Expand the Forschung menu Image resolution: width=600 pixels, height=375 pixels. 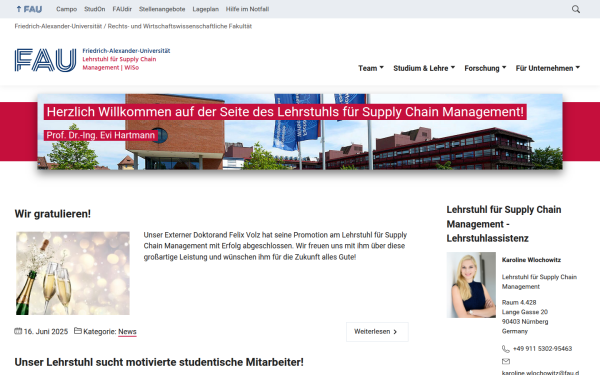[485, 68]
